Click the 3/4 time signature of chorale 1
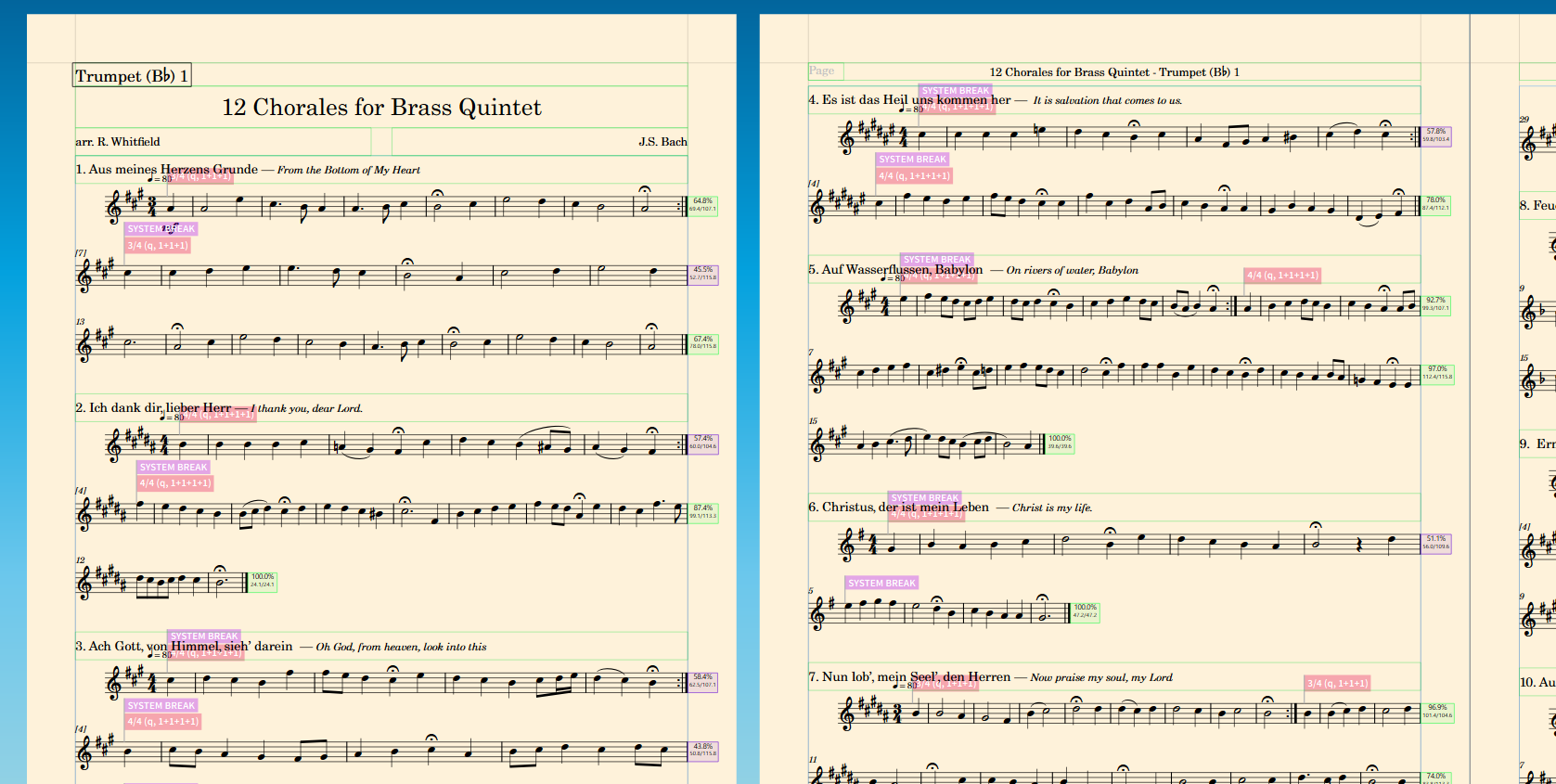The image size is (1556, 784). [x=154, y=205]
